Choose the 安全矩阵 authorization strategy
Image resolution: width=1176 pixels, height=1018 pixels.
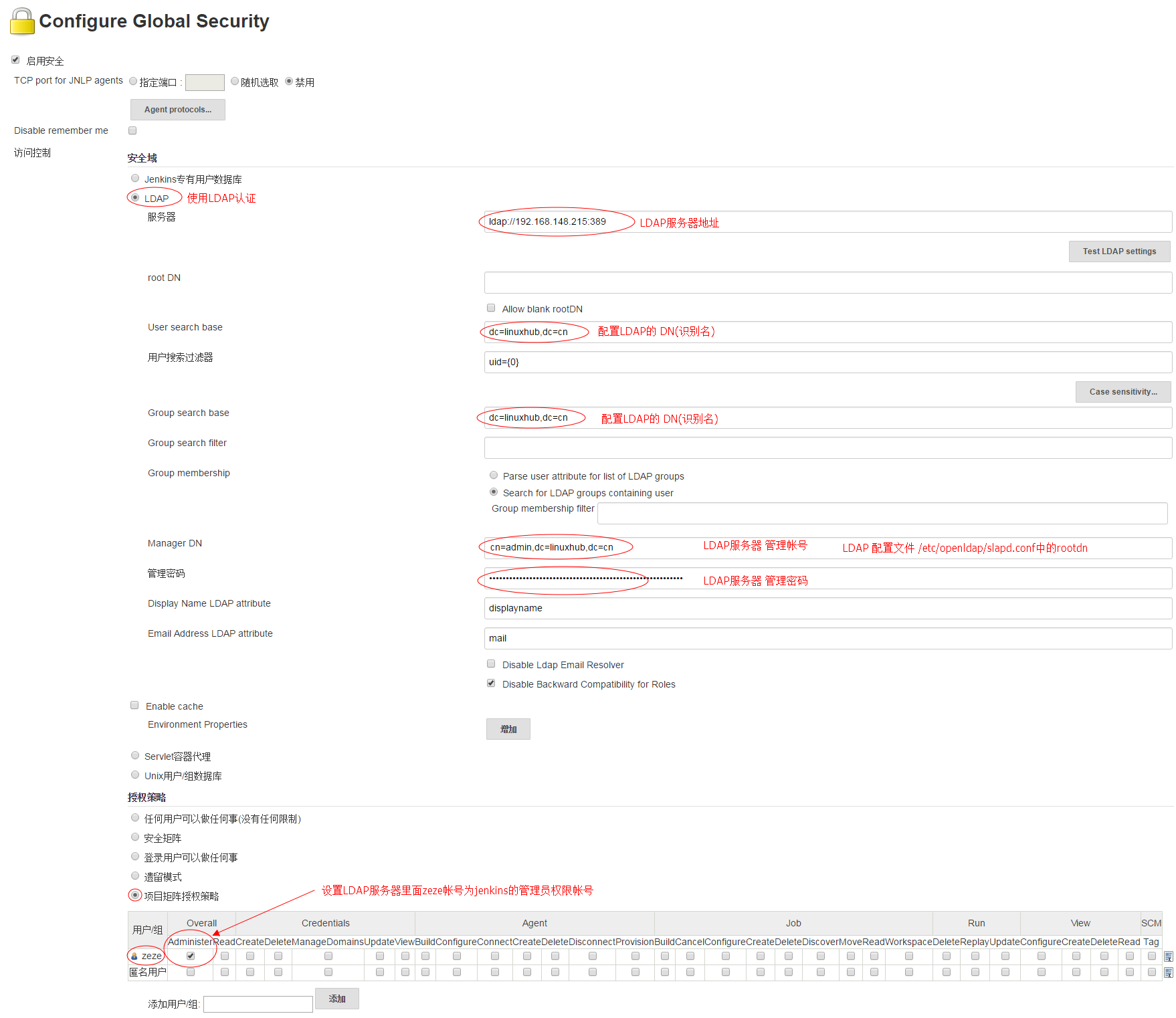point(135,837)
